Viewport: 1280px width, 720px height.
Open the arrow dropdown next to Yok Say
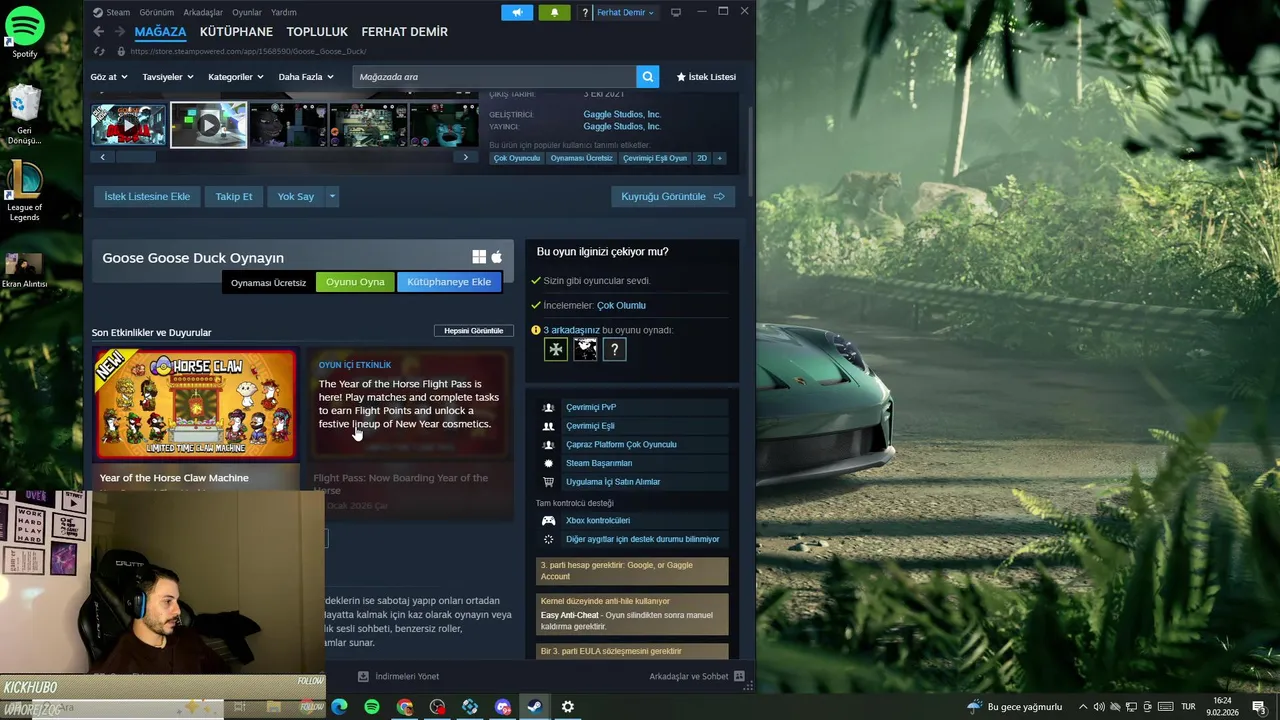coord(332,196)
